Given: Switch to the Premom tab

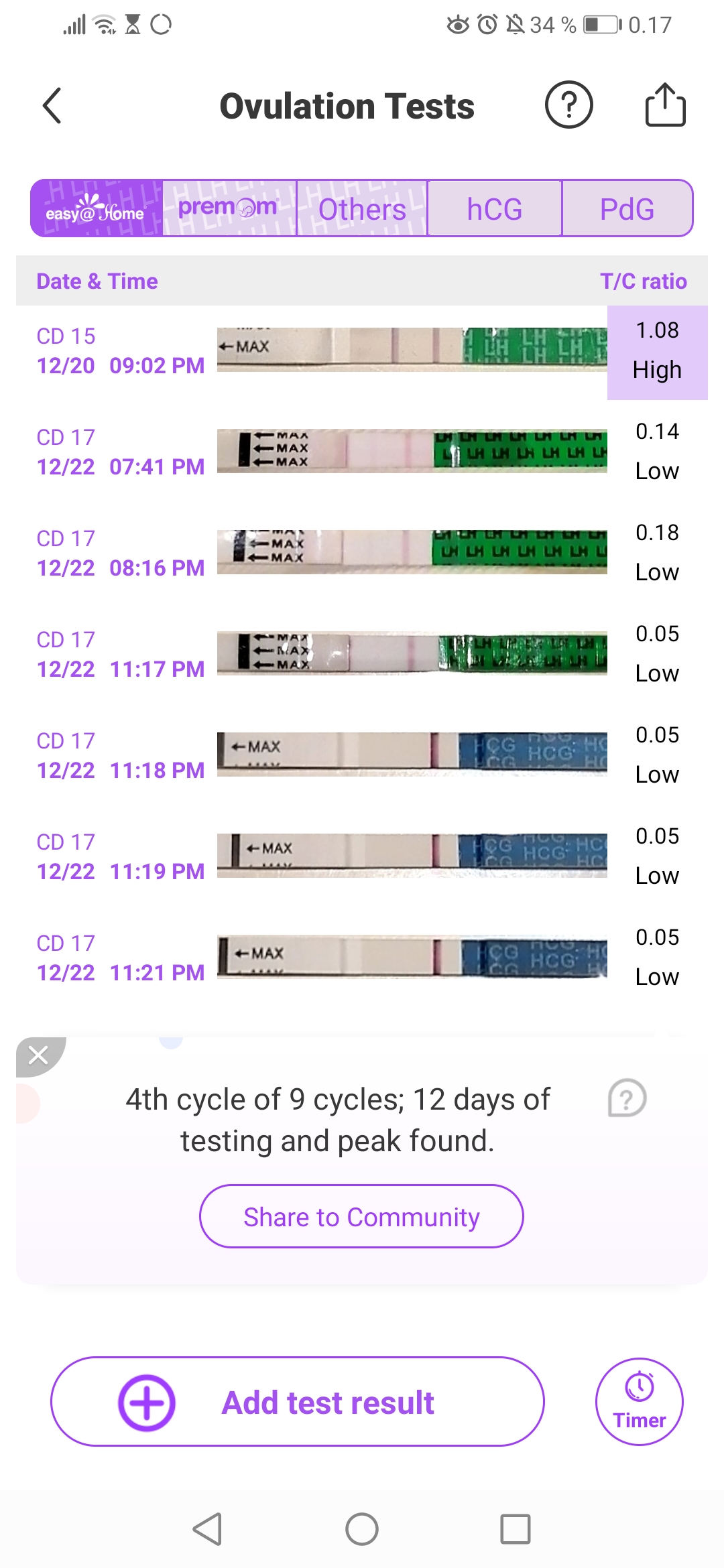Looking at the screenshot, I should click(229, 208).
